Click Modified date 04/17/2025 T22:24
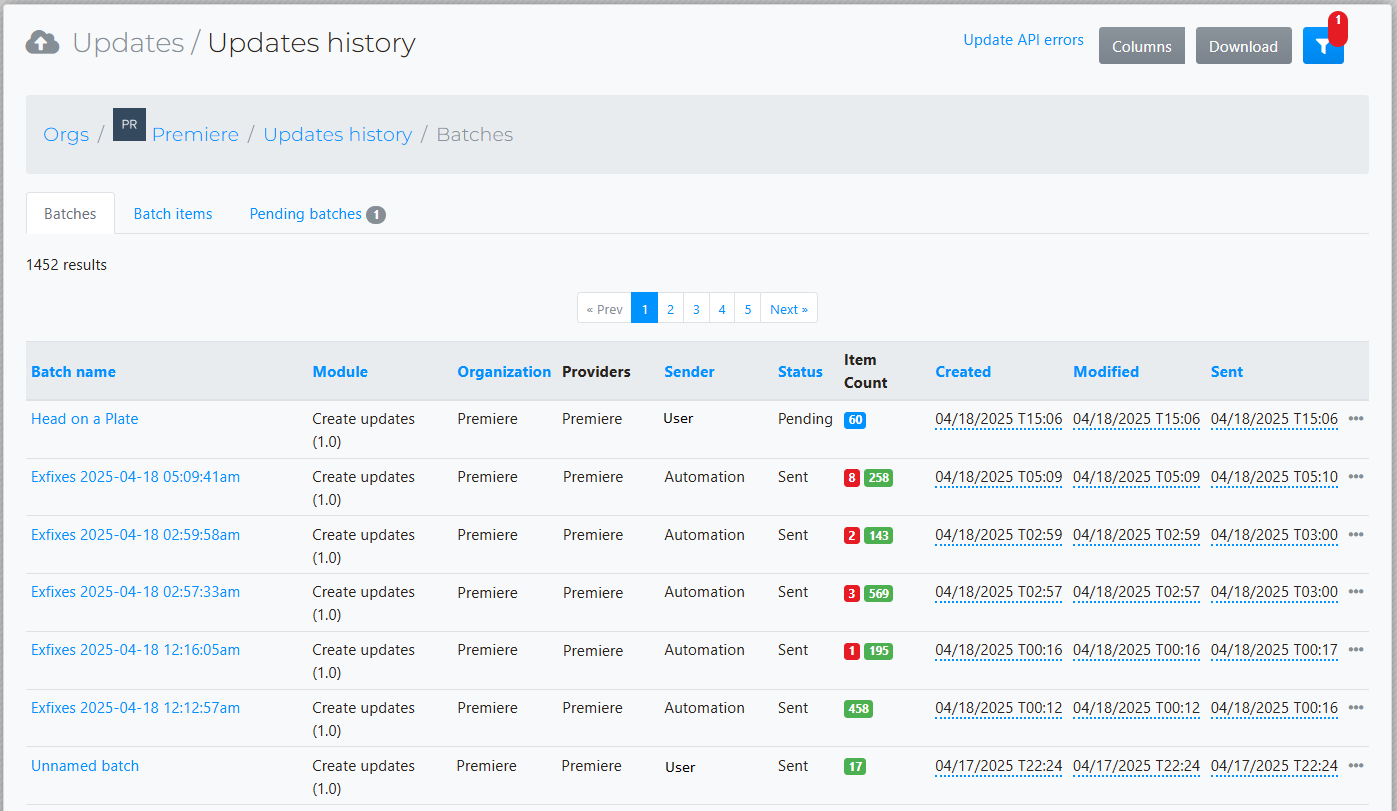Image resolution: width=1397 pixels, height=811 pixels. (1136, 766)
